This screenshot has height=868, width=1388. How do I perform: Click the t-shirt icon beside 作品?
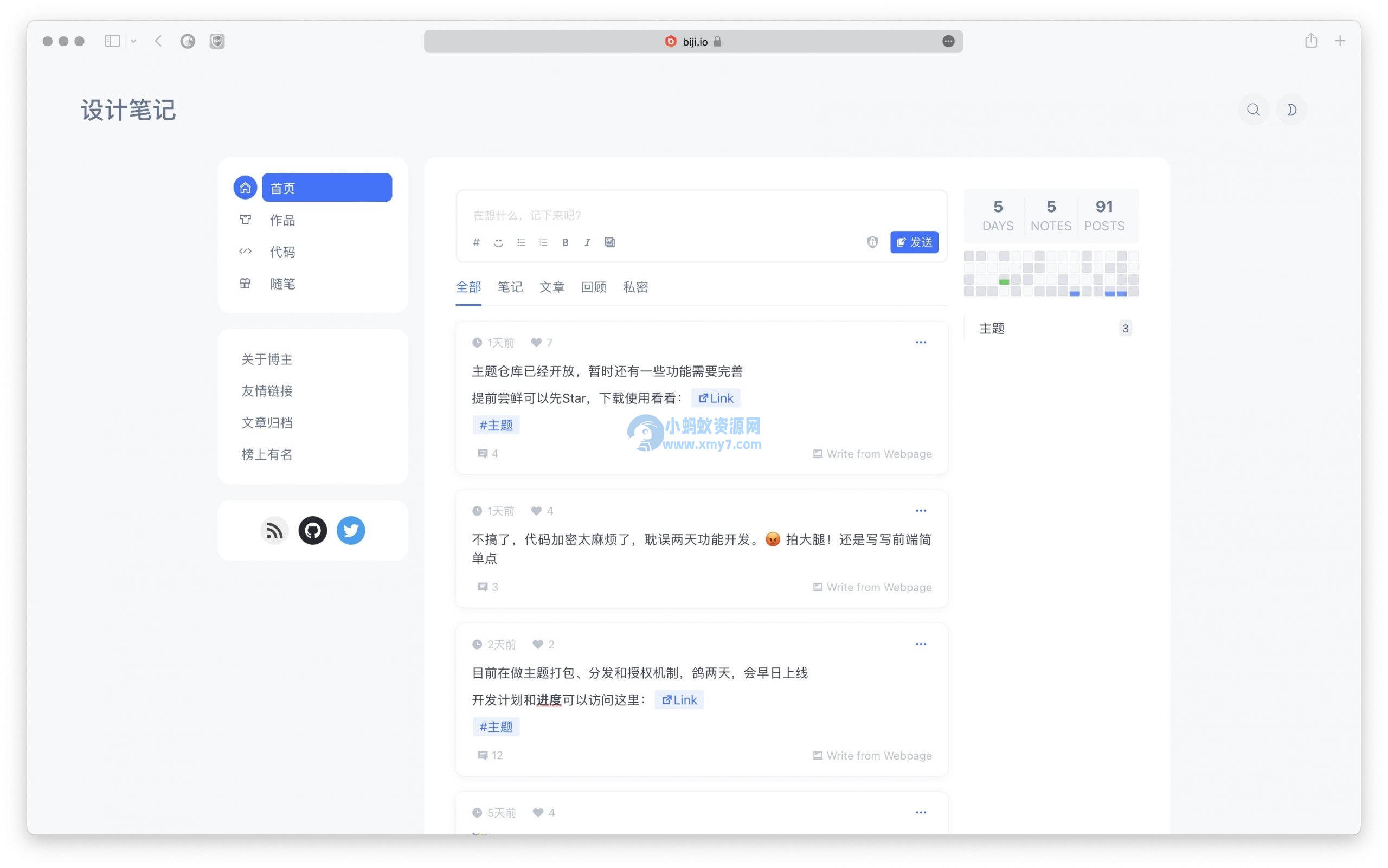click(245, 219)
